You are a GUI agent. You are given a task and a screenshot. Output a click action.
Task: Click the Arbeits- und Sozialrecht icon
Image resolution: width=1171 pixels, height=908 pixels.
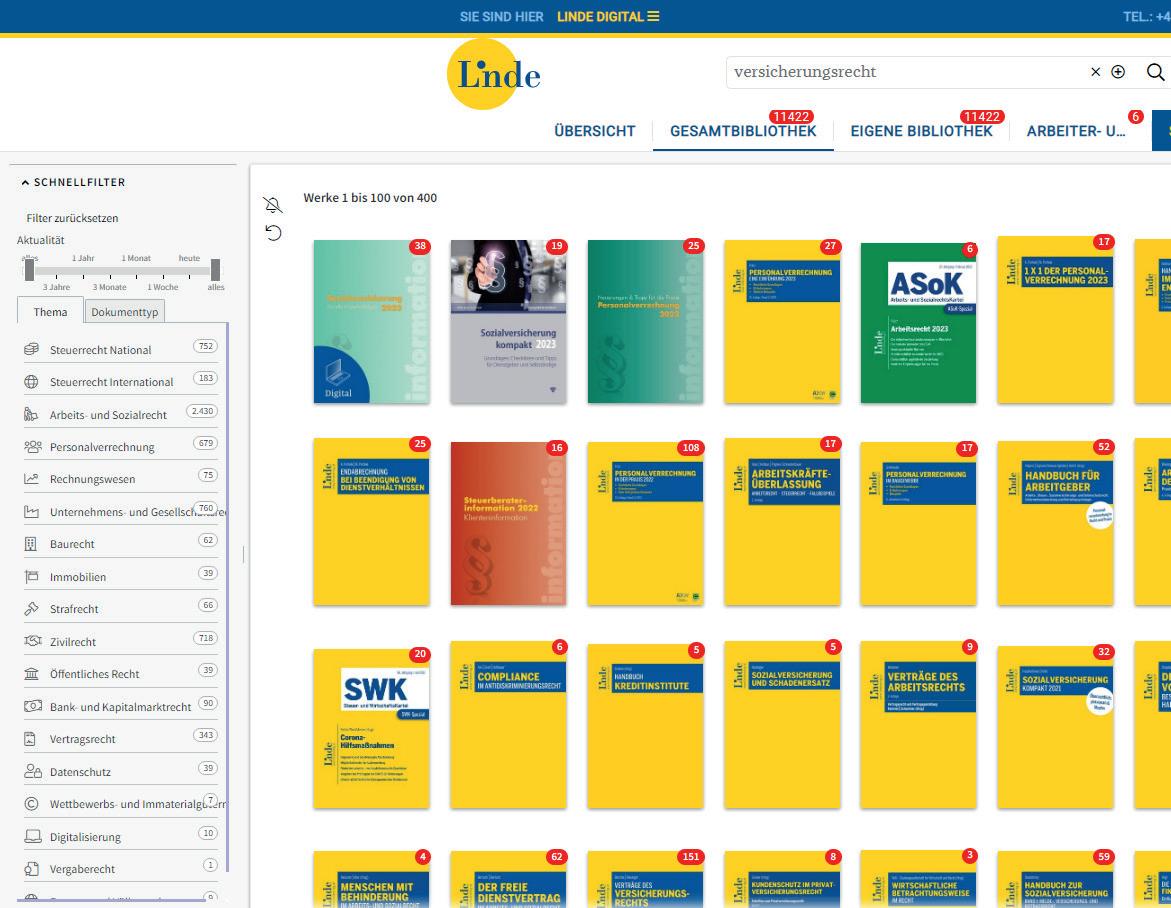pyautogui.click(x=31, y=414)
